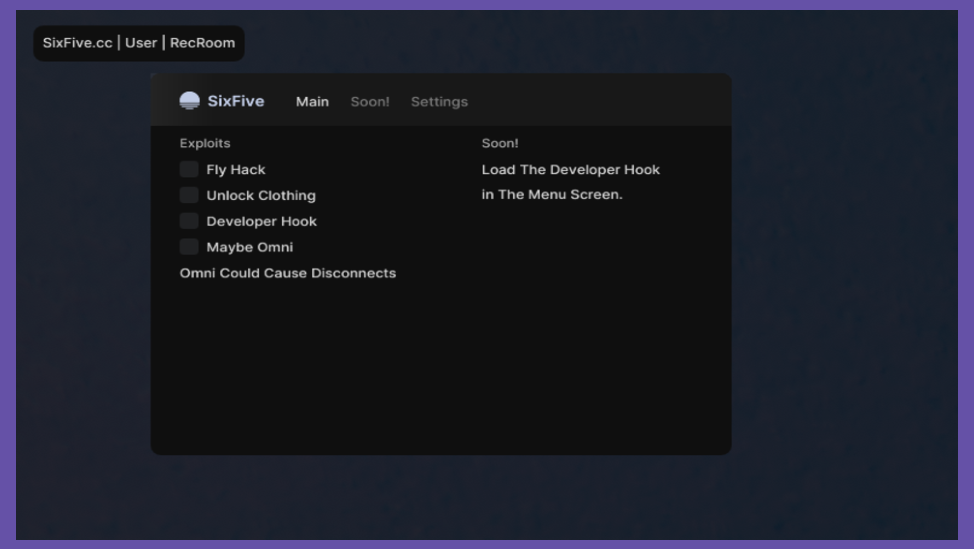
Task: Open the Soon! tab
Action: (x=370, y=101)
